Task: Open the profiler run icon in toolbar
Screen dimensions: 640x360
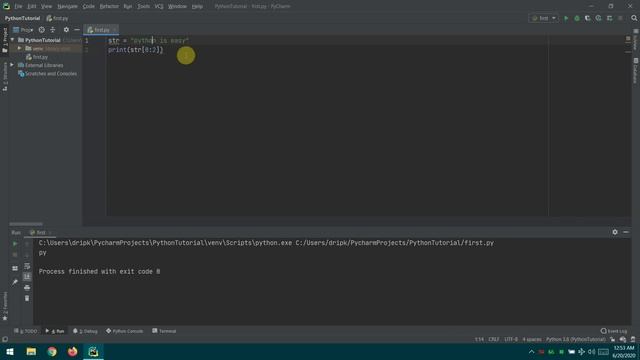Action: (598, 18)
